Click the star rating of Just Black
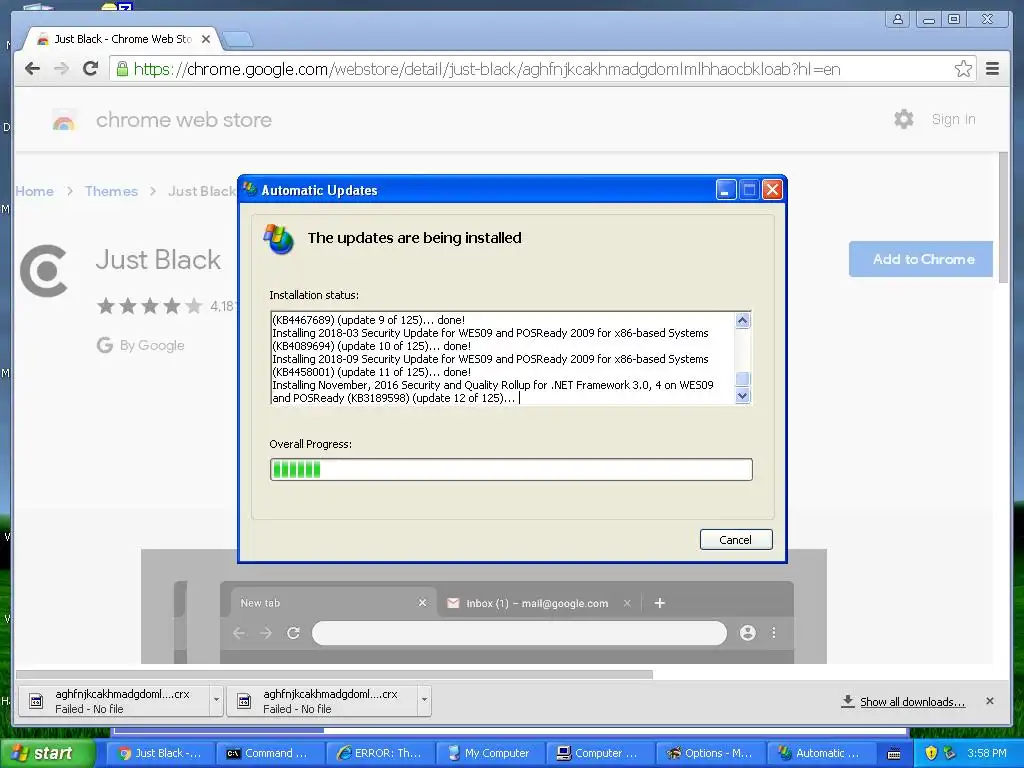Viewport: 1024px width, 768px height. click(150, 306)
